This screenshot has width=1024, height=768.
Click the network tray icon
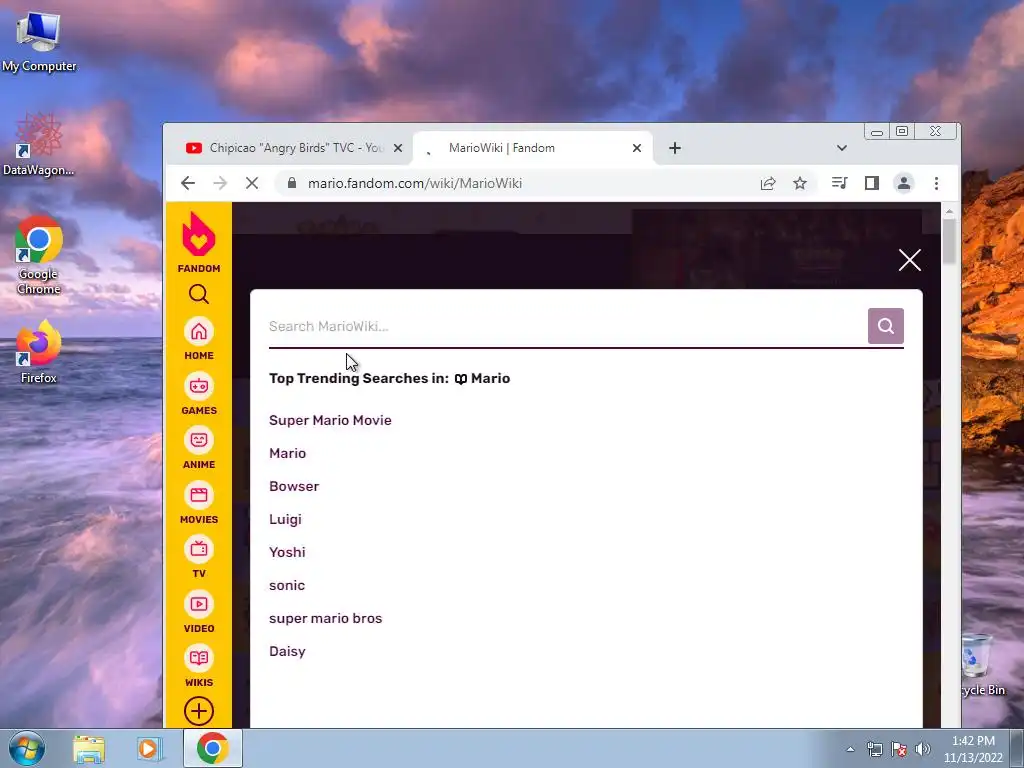[x=874, y=749]
